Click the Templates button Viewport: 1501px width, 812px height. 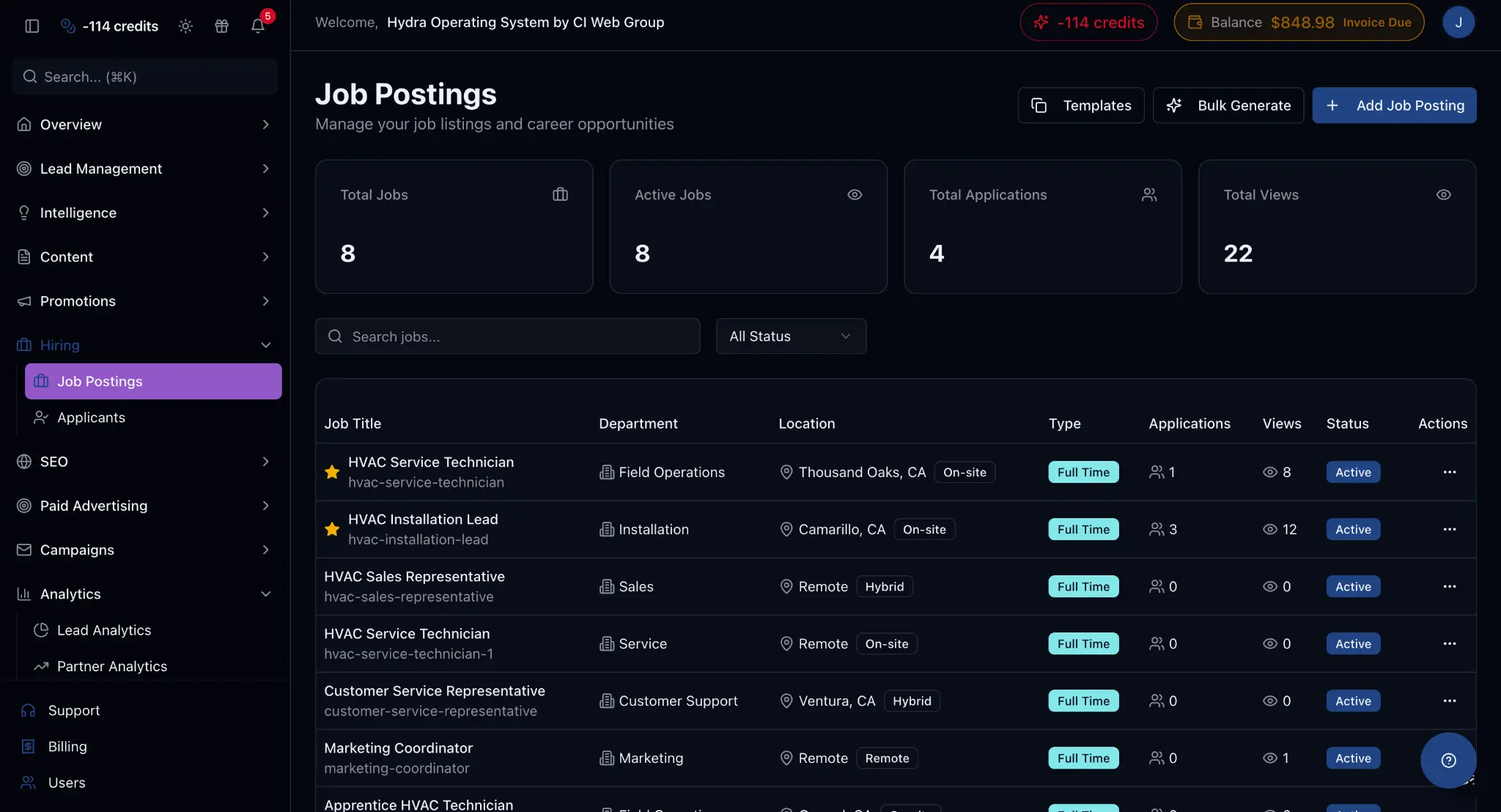1081,106
